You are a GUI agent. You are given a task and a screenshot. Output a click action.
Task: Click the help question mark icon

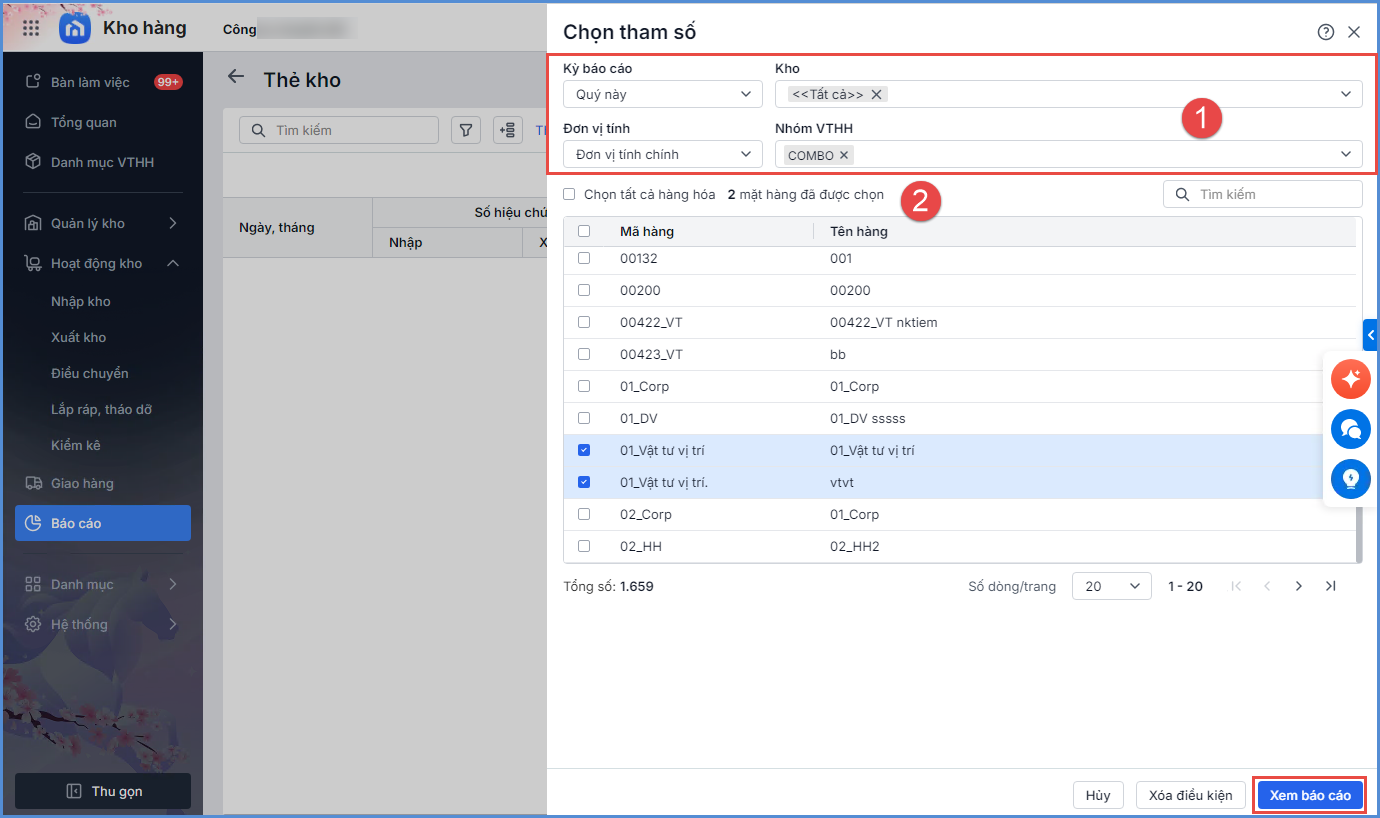pyautogui.click(x=1326, y=32)
